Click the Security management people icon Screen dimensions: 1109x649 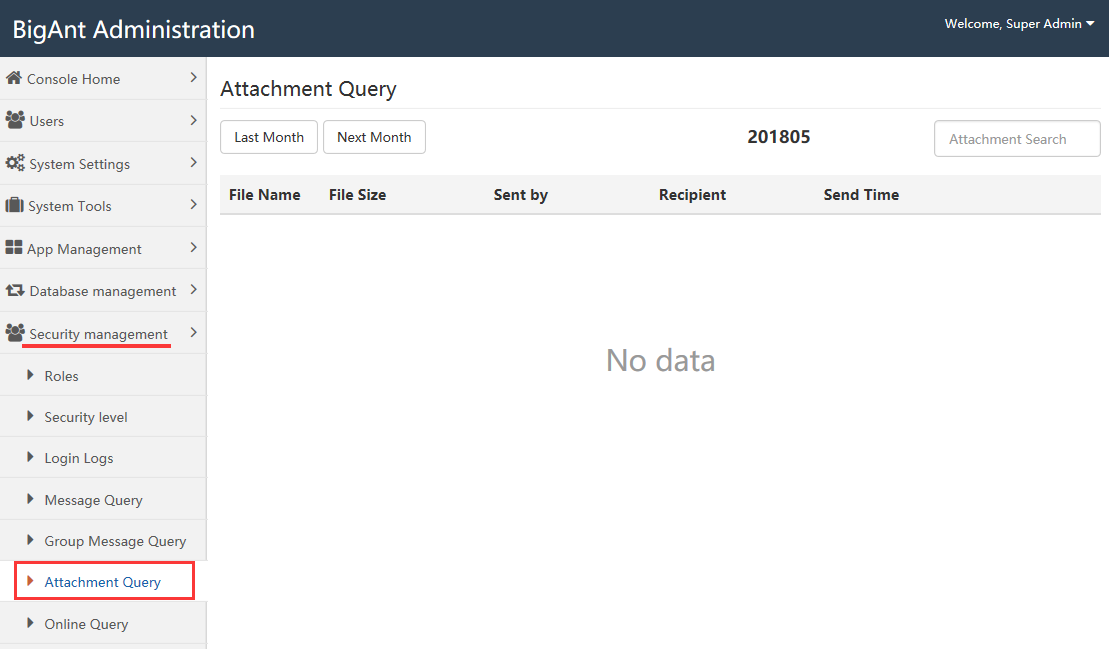[15, 332]
